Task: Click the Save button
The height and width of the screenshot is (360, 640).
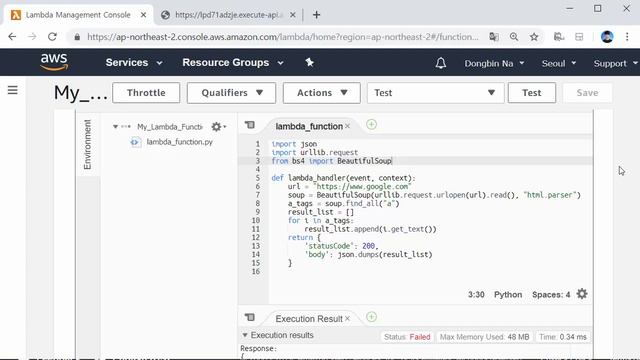Action: tap(587, 93)
